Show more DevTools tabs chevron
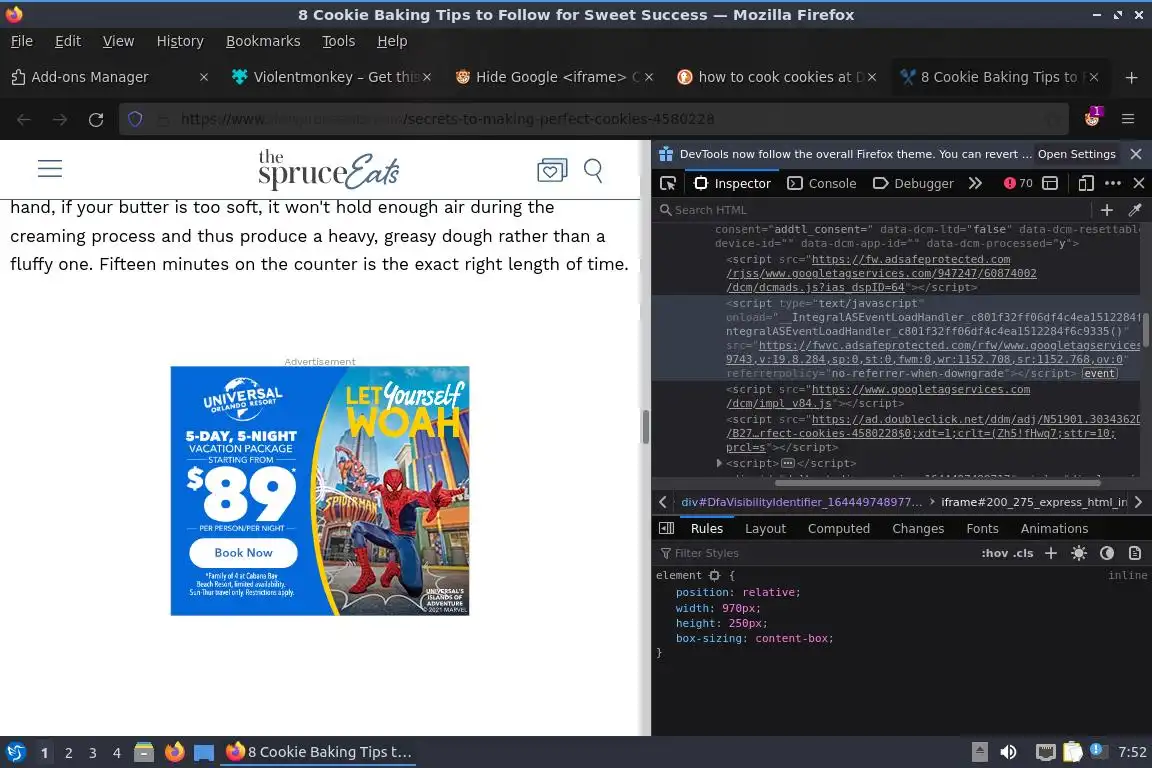 (975, 183)
